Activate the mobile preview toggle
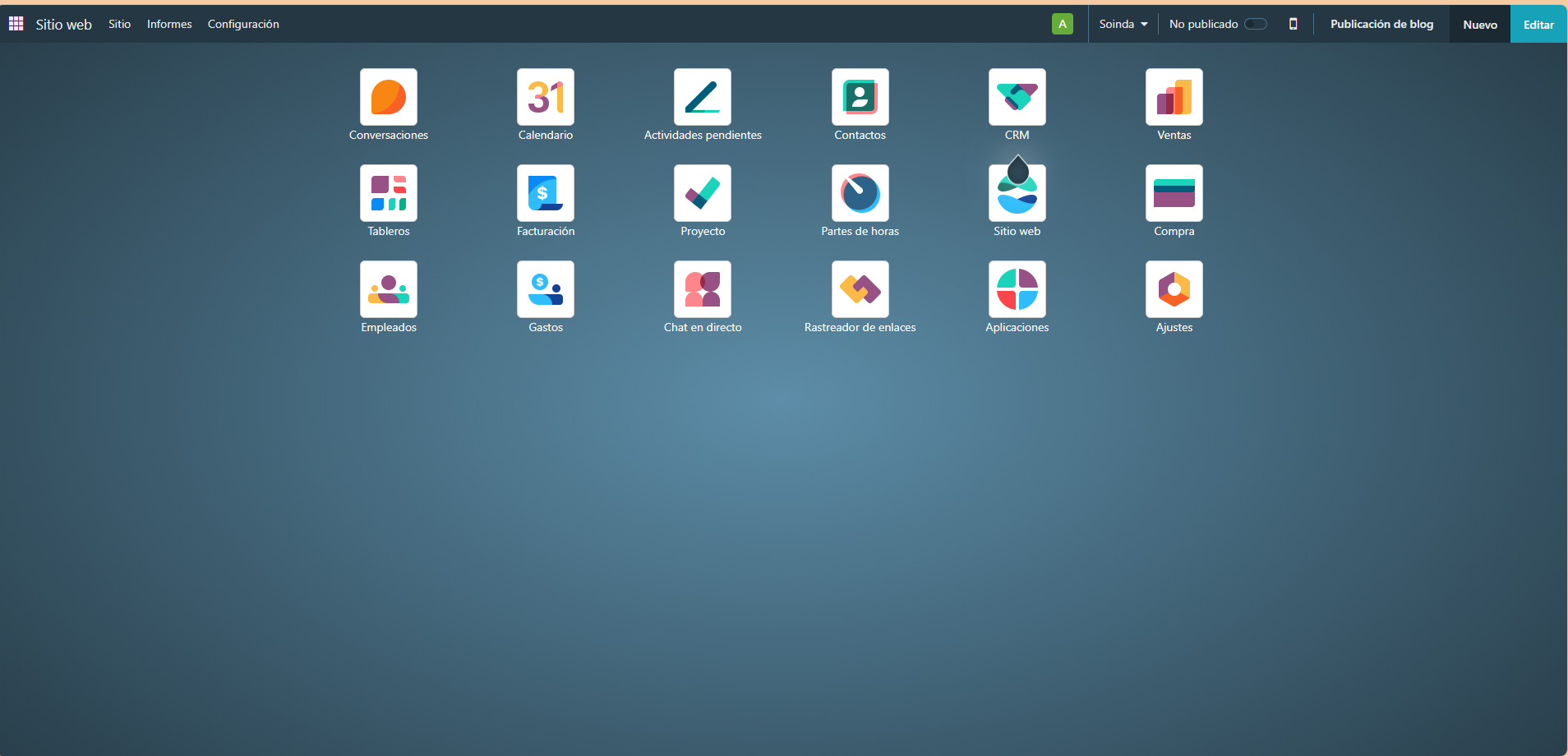1568x756 pixels. [1294, 24]
